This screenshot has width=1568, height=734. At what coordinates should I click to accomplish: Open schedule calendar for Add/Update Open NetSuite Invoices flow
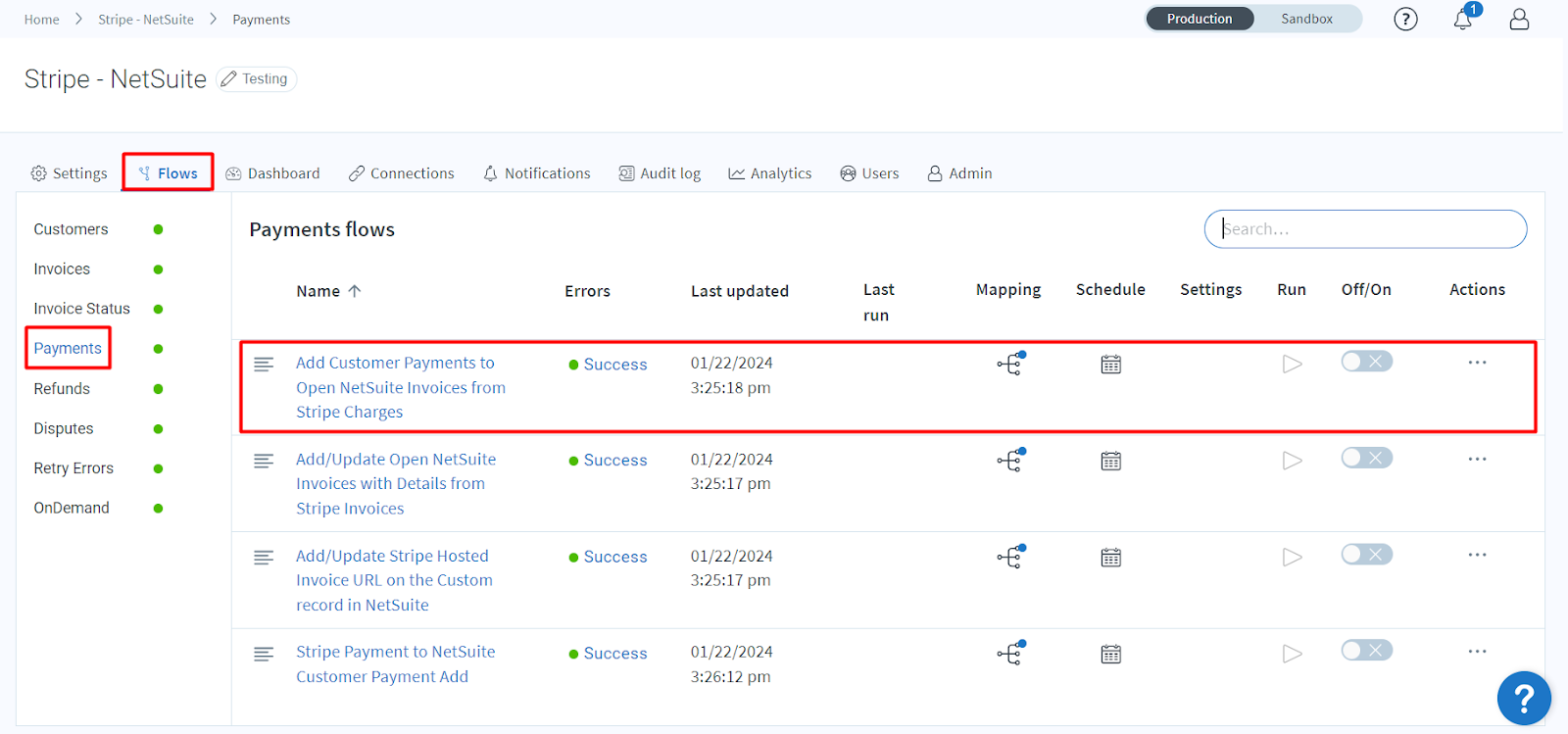pyautogui.click(x=1110, y=461)
